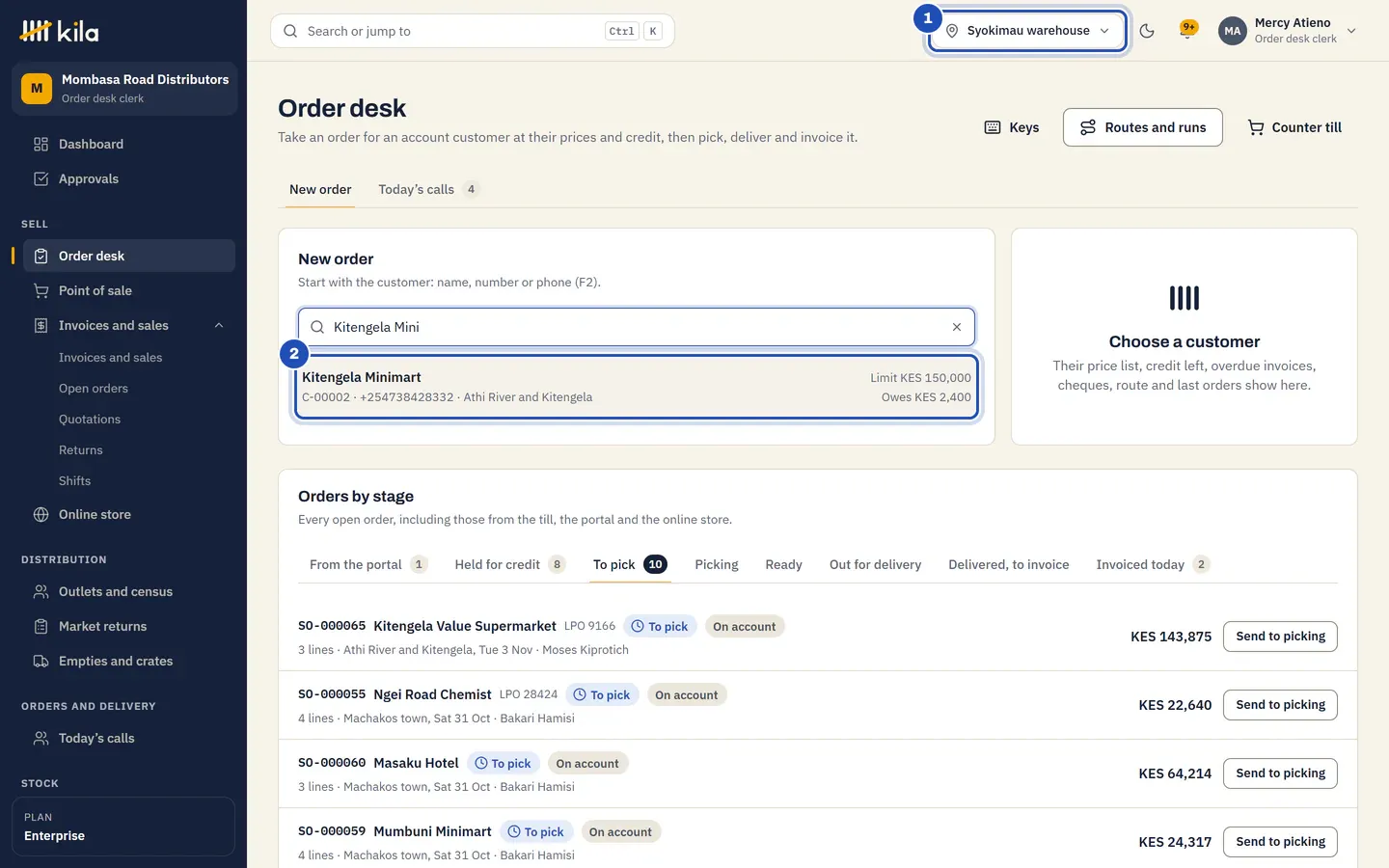Open the Delivered, to invoice tab
1389x868 pixels.
1008,564
